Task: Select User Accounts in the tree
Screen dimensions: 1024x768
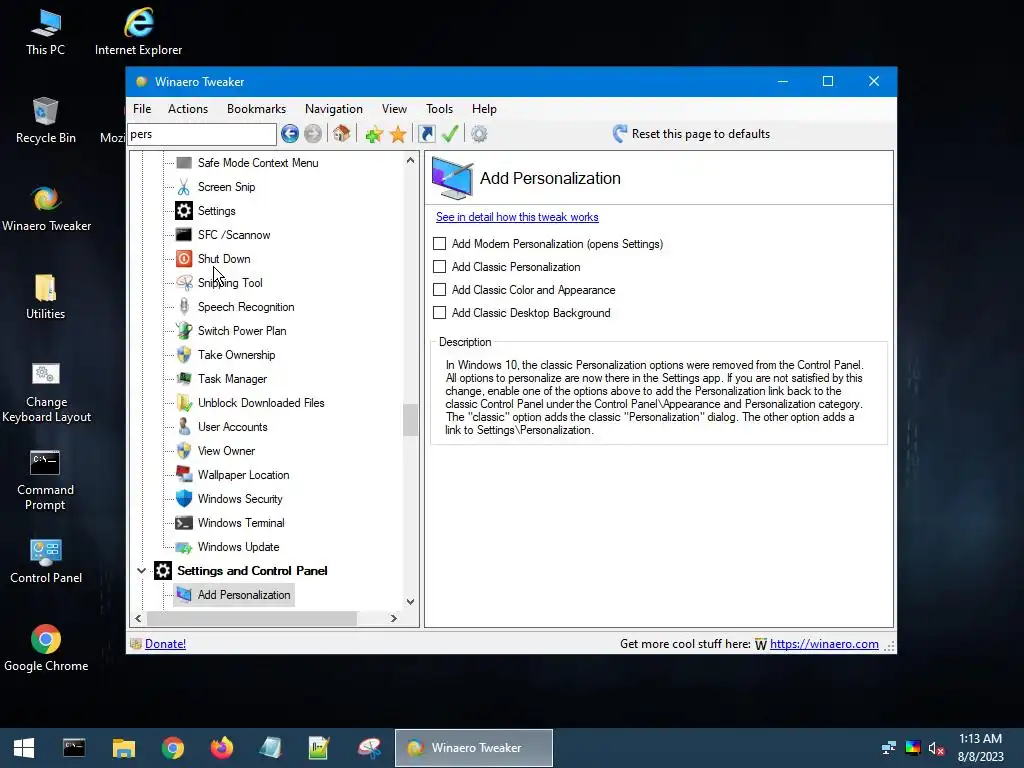Action: (x=232, y=427)
